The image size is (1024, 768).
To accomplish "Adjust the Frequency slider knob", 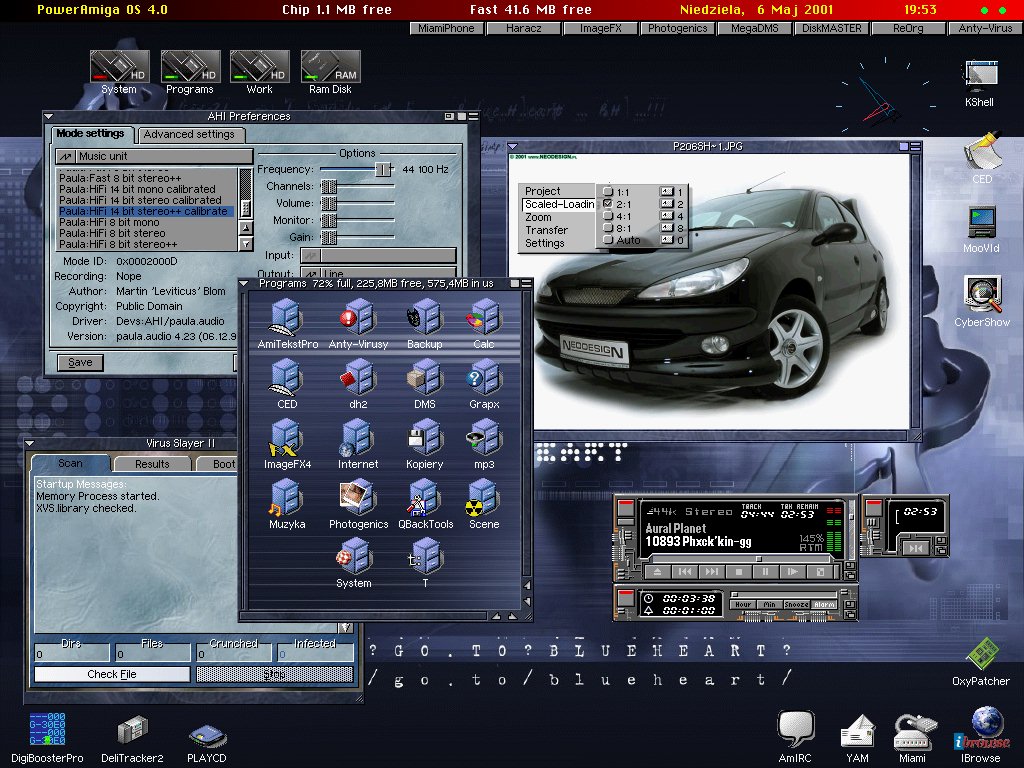I will [383, 169].
